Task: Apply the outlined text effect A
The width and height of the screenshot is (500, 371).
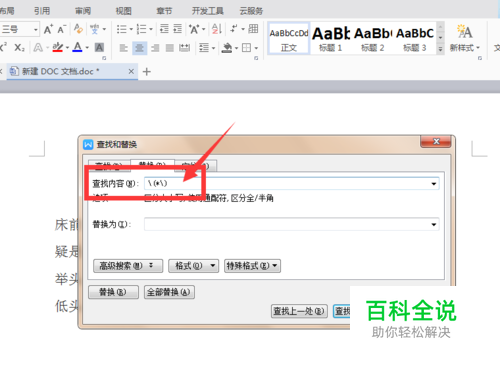Action: click(x=38, y=48)
